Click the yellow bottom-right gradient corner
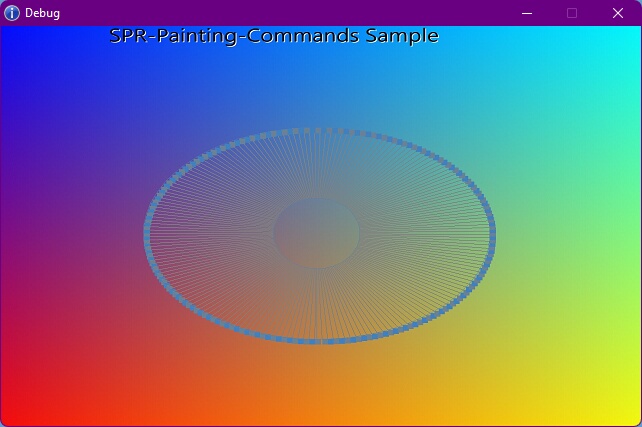Viewport: 642px width, 427px height. (x=628, y=415)
